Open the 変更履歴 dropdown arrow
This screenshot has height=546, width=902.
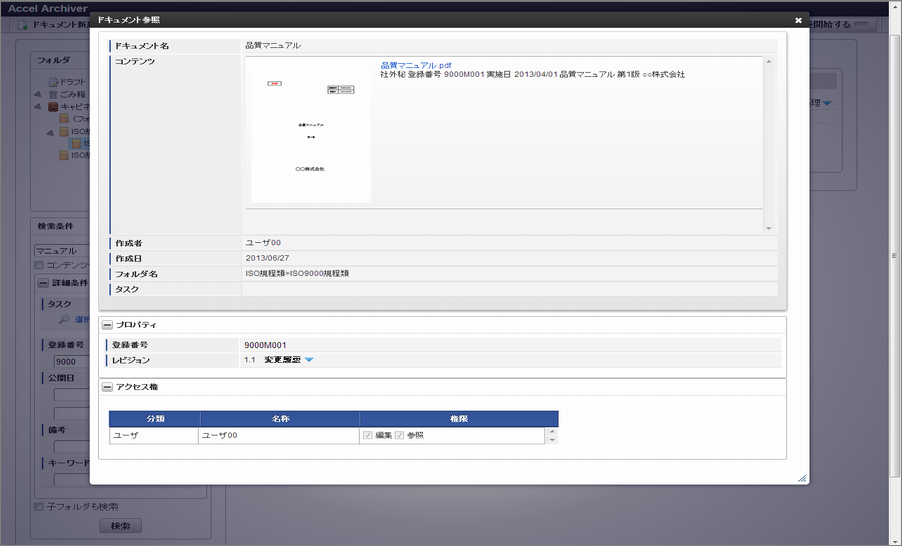point(309,360)
